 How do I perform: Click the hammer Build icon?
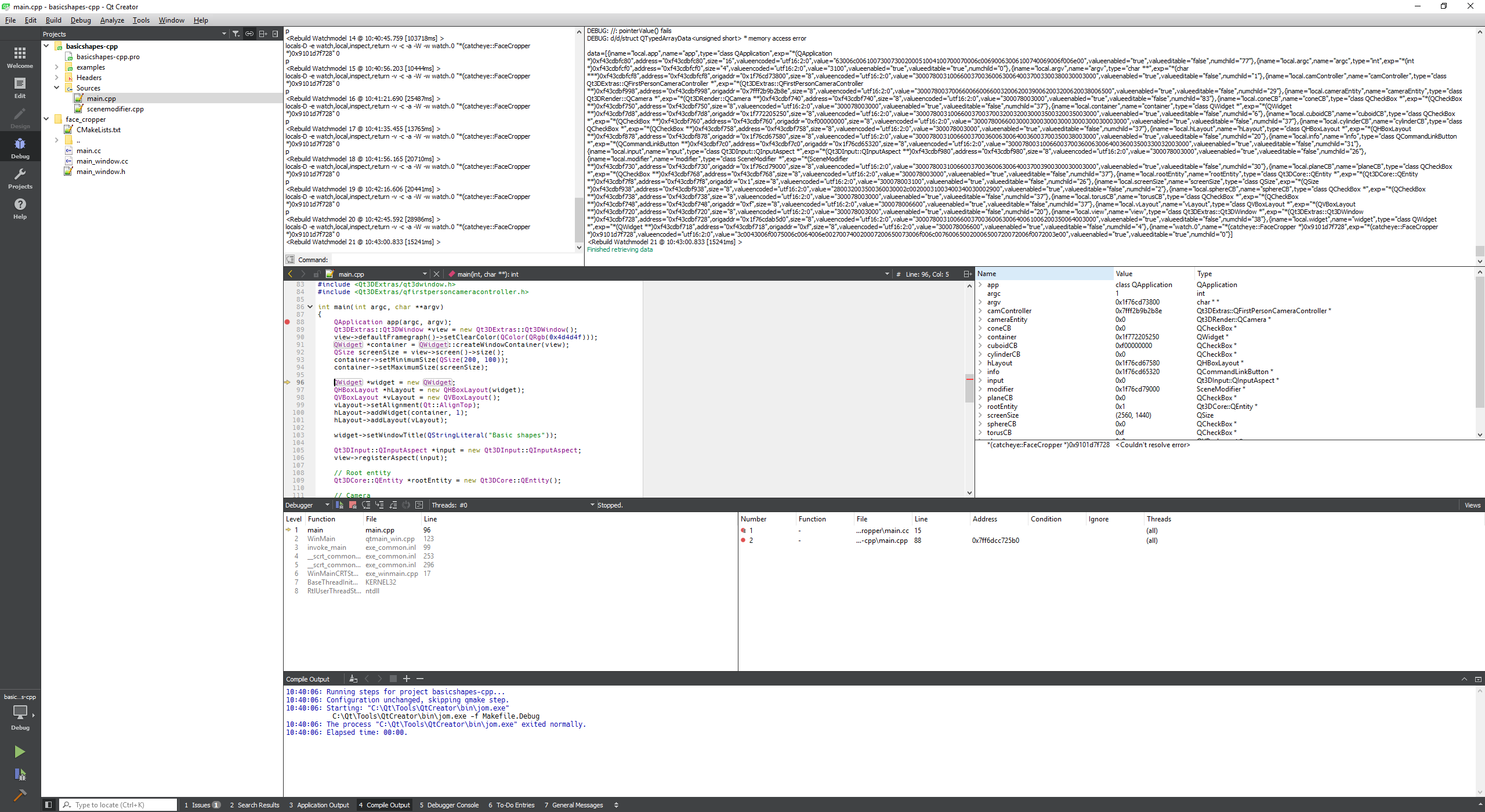(20, 795)
